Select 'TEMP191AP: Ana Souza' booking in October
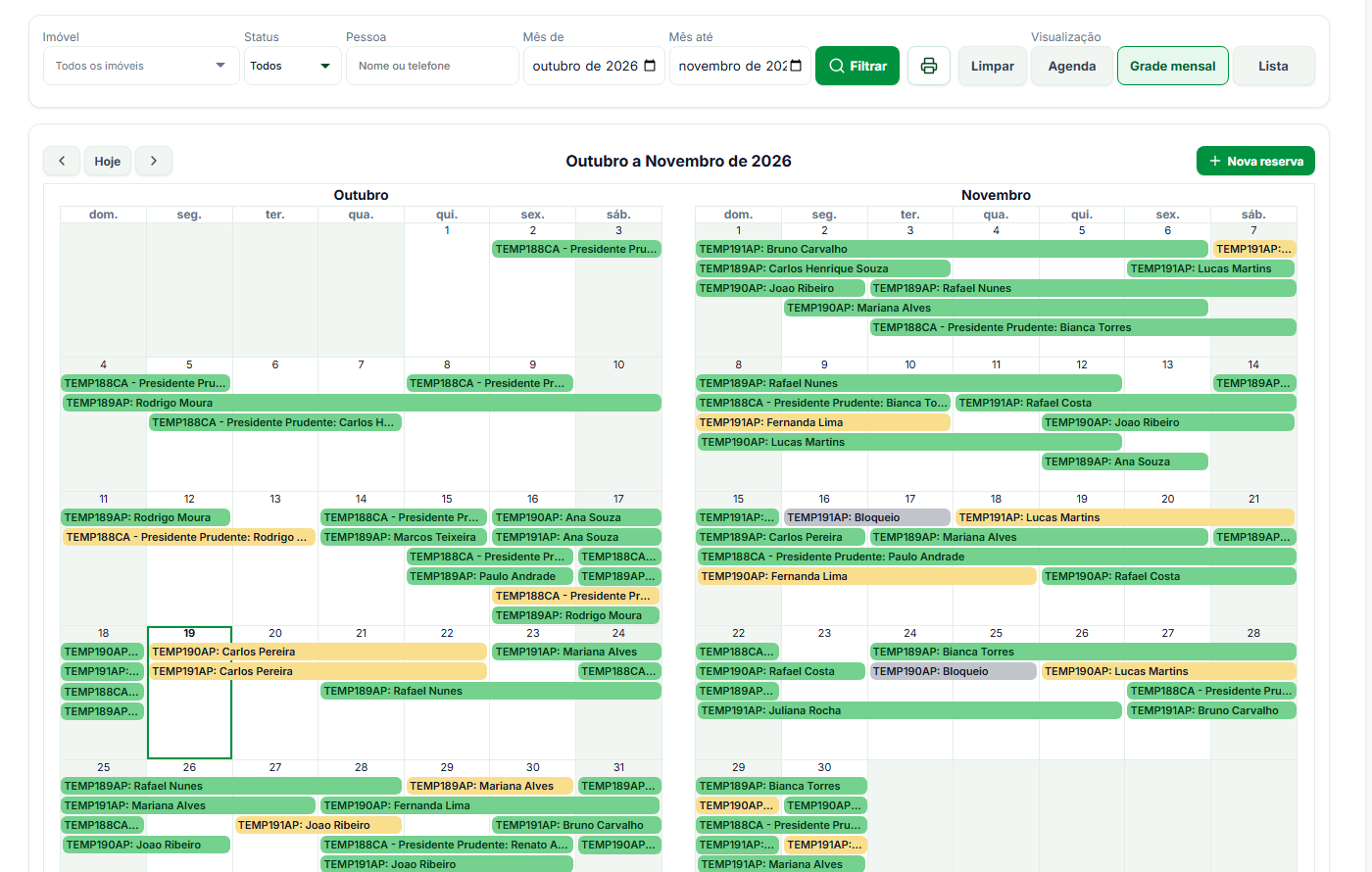 pyautogui.click(x=576, y=537)
